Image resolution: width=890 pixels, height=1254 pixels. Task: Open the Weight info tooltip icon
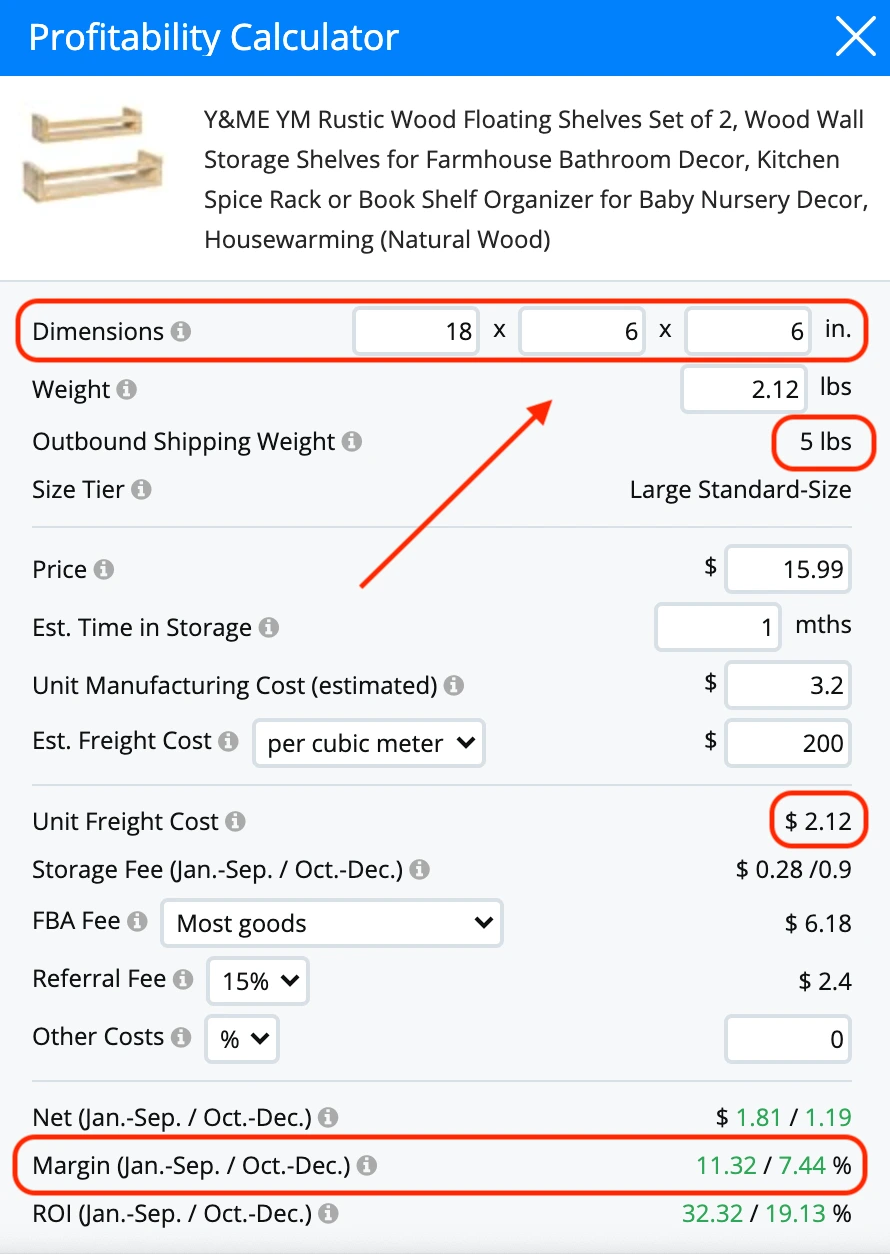[x=125, y=391]
